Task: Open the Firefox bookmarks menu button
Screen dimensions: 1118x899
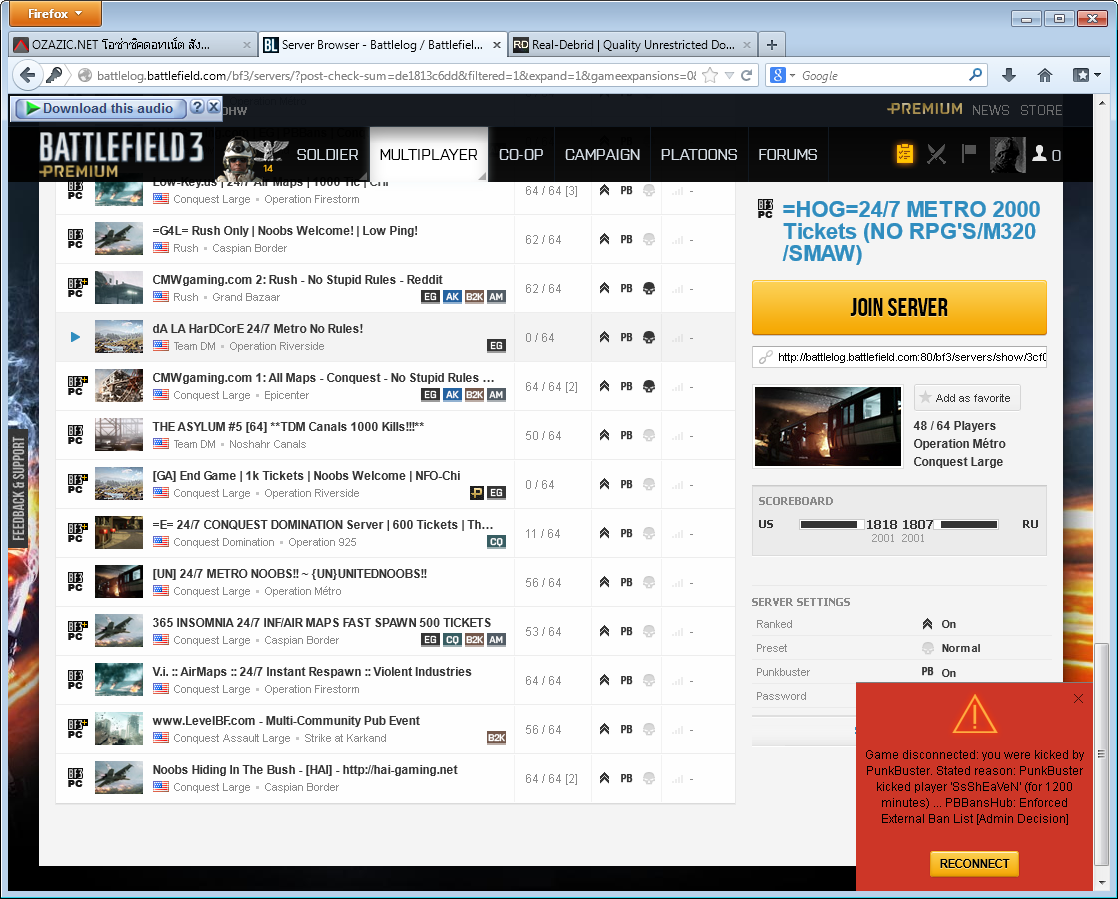Action: 1086,76
